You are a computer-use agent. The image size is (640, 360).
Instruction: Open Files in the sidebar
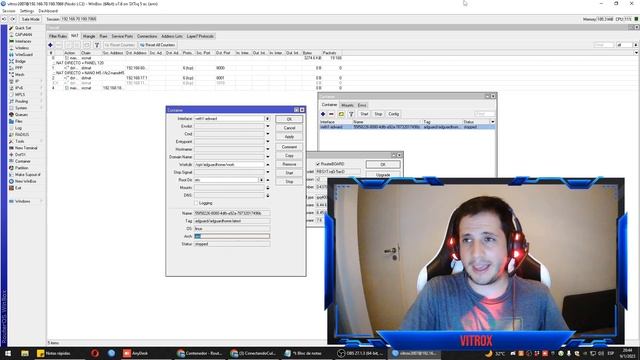(19, 121)
